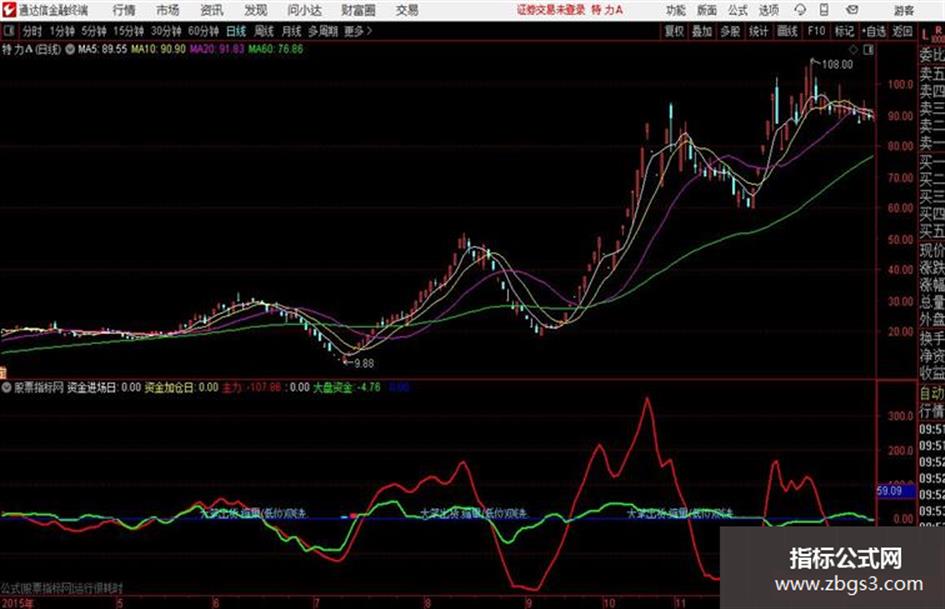Click the 统计 statistics button
The width and height of the screenshot is (945, 609).
click(x=759, y=31)
